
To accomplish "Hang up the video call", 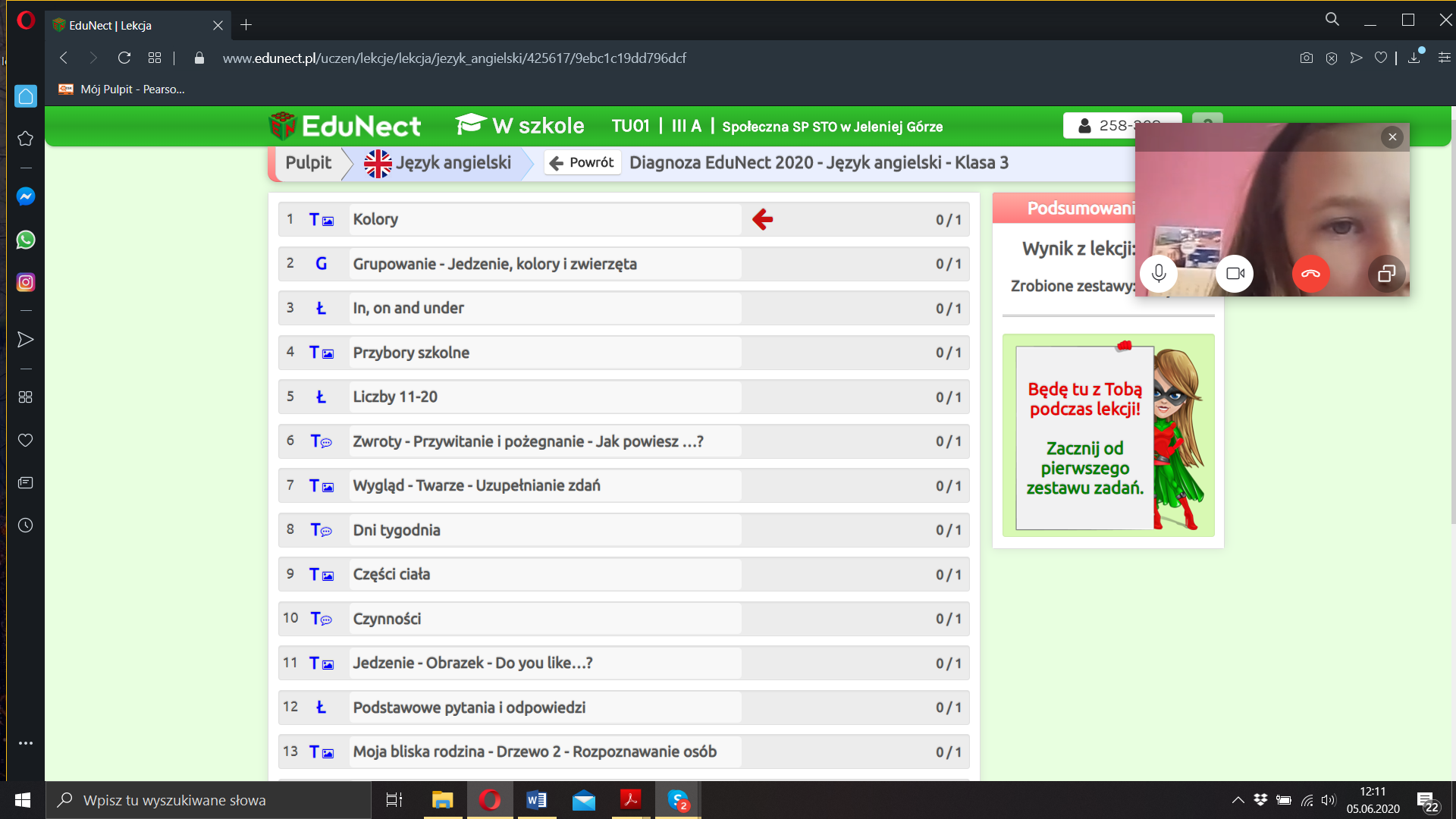I will coord(1310,274).
